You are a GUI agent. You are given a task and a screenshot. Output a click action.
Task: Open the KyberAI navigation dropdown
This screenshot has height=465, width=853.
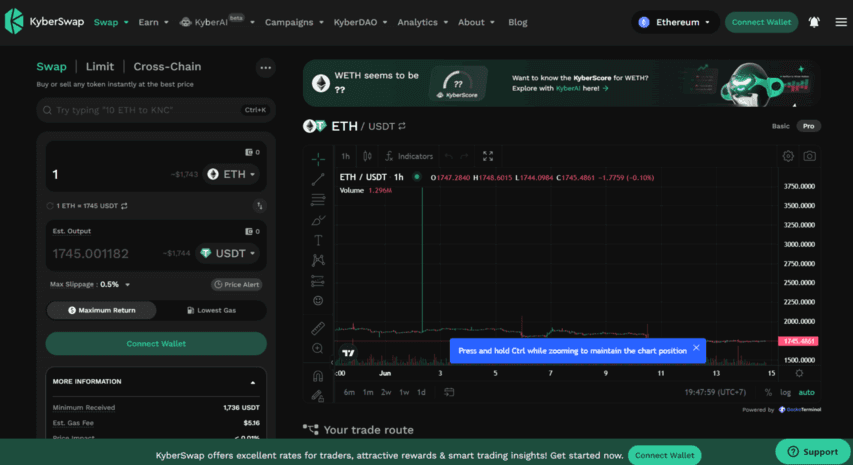pos(217,22)
